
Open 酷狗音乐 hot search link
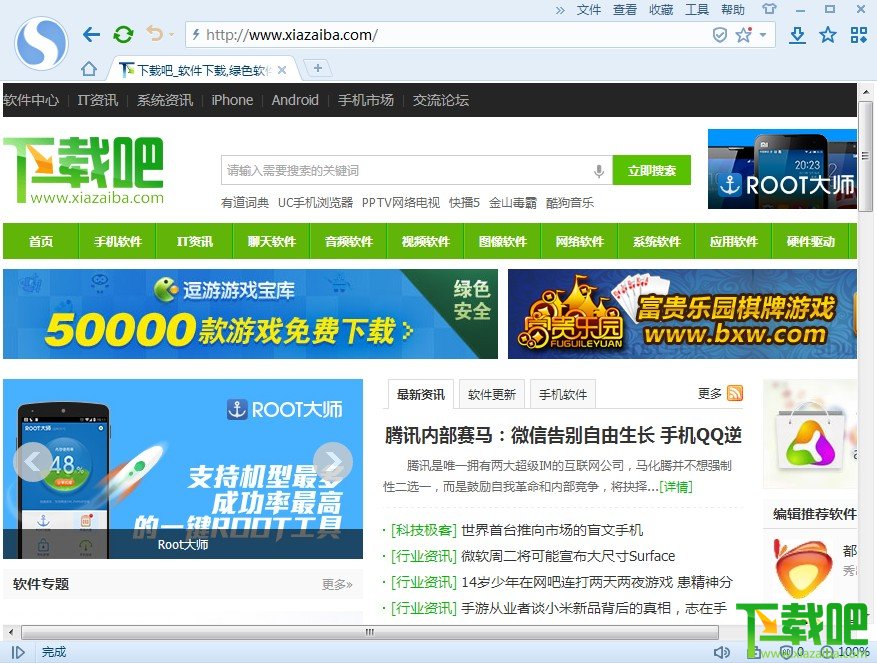click(x=570, y=203)
